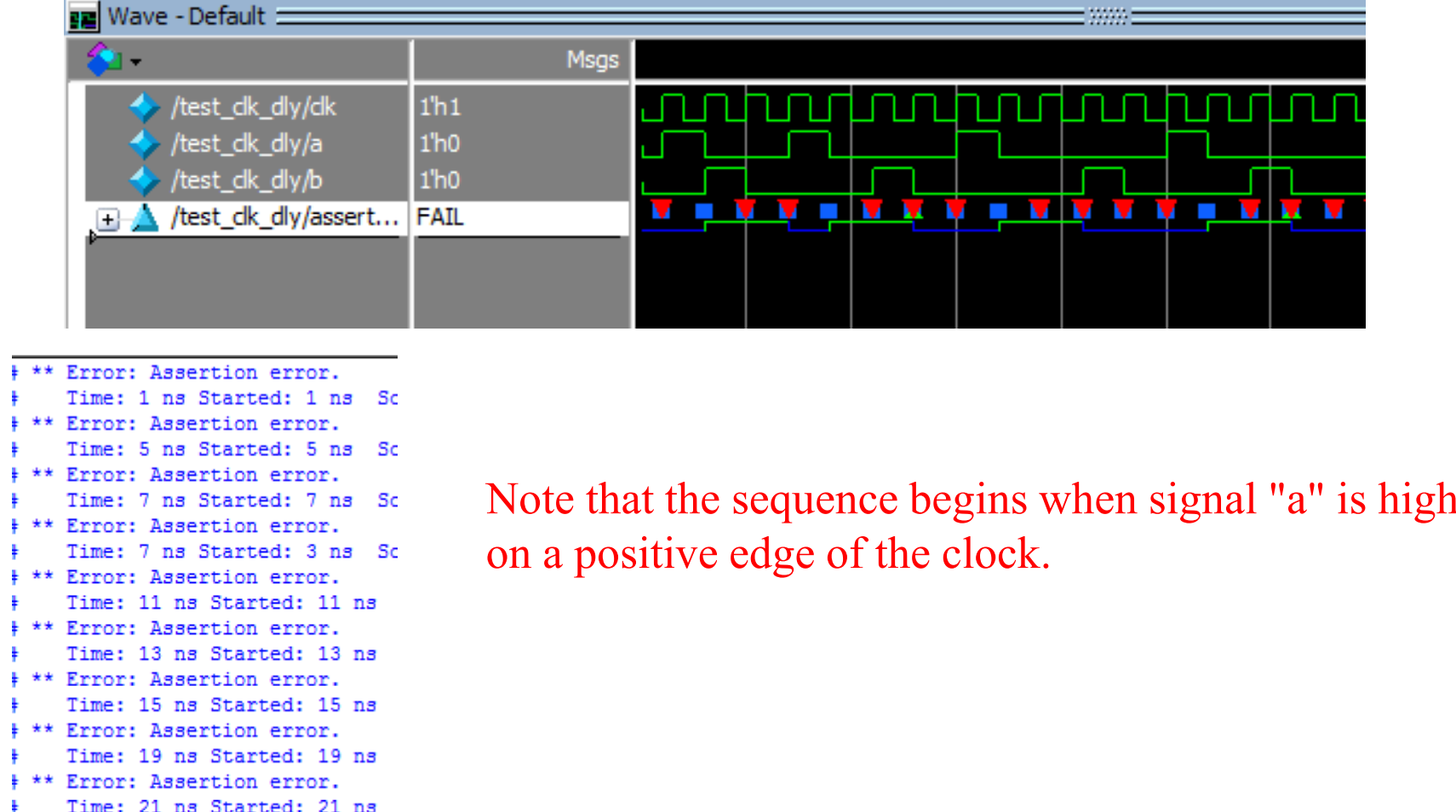Click the FAIL value of the assertion
The width and height of the screenshot is (1456, 812).
point(440,218)
